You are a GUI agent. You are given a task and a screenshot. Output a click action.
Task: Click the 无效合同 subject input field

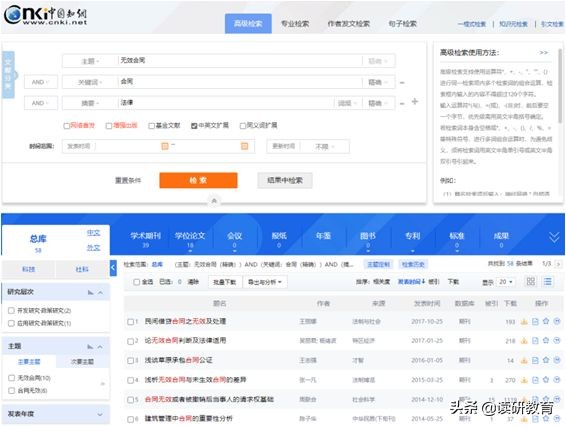click(x=240, y=61)
